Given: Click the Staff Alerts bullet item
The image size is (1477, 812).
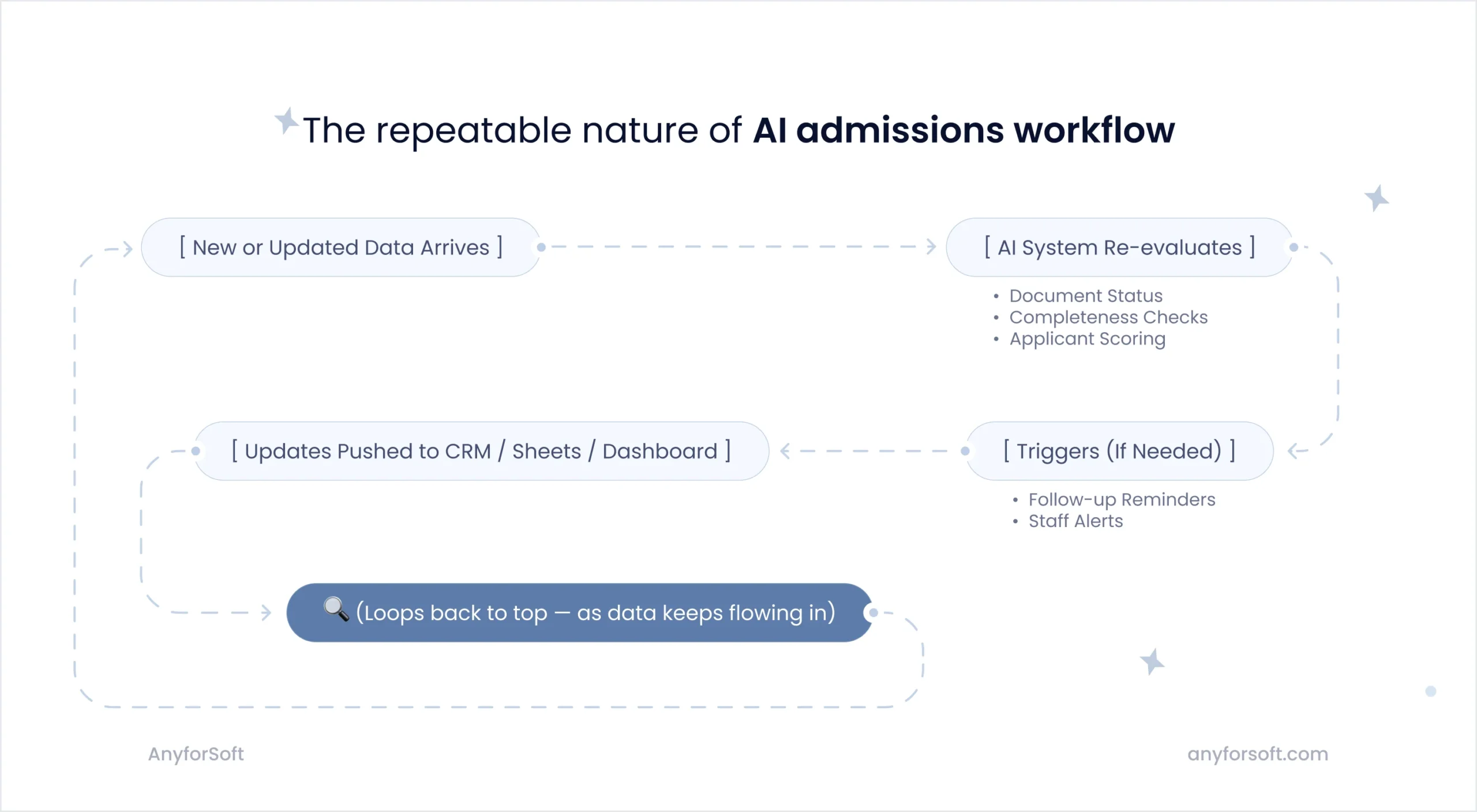Looking at the screenshot, I should [1075, 521].
